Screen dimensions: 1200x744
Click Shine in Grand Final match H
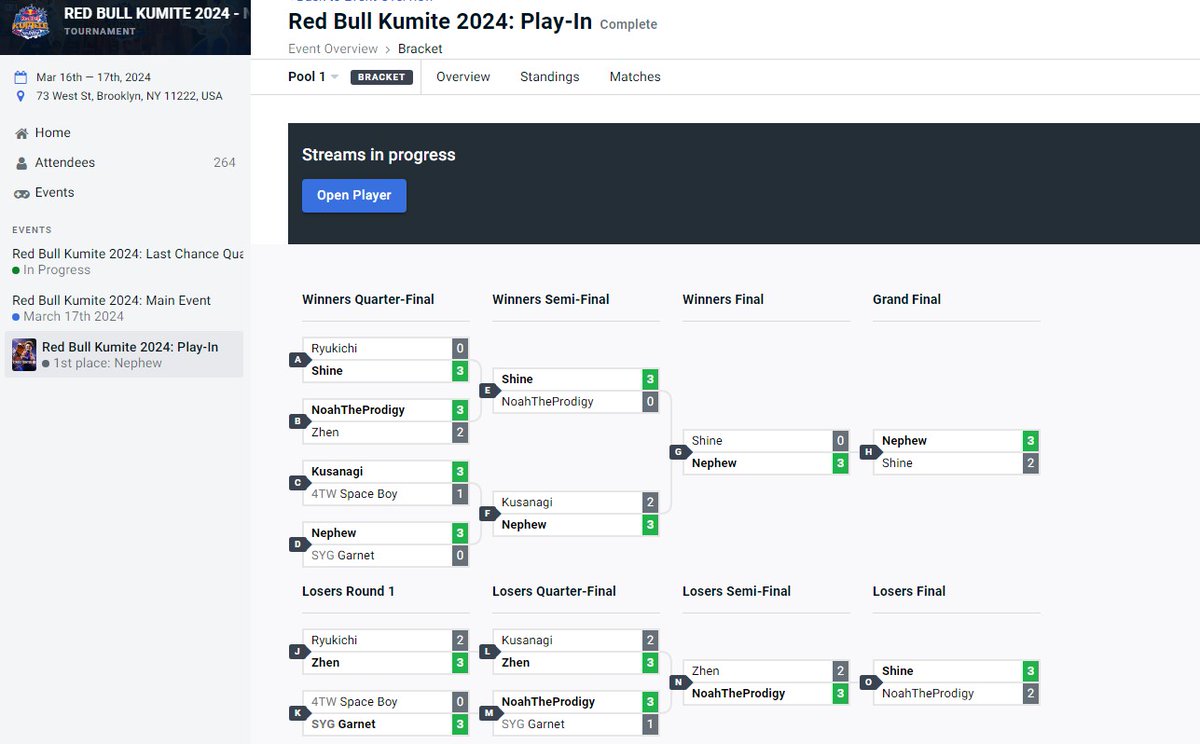pyautogui.click(x=897, y=463)
